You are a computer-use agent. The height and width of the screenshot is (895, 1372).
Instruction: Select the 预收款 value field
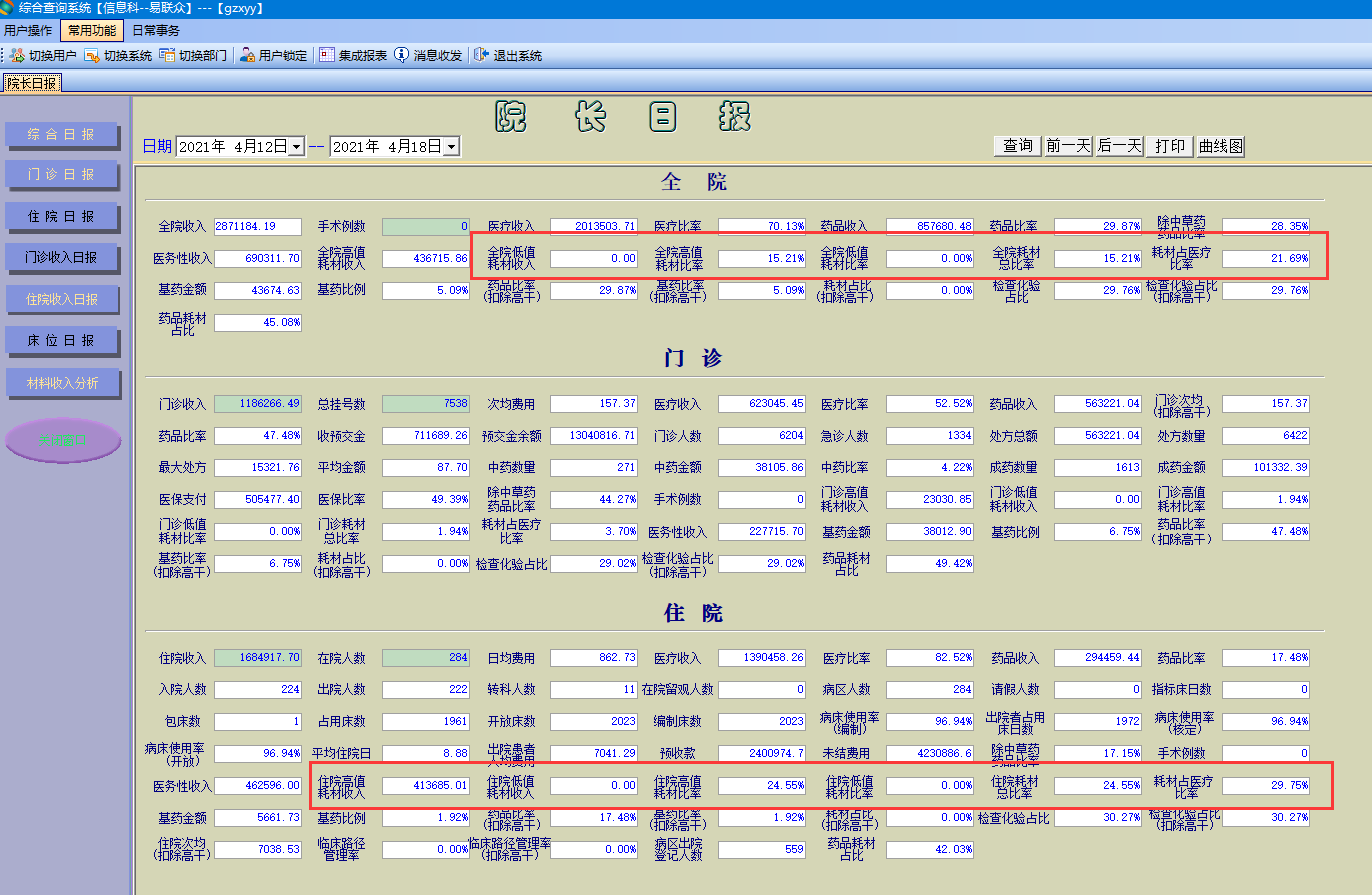762,753
